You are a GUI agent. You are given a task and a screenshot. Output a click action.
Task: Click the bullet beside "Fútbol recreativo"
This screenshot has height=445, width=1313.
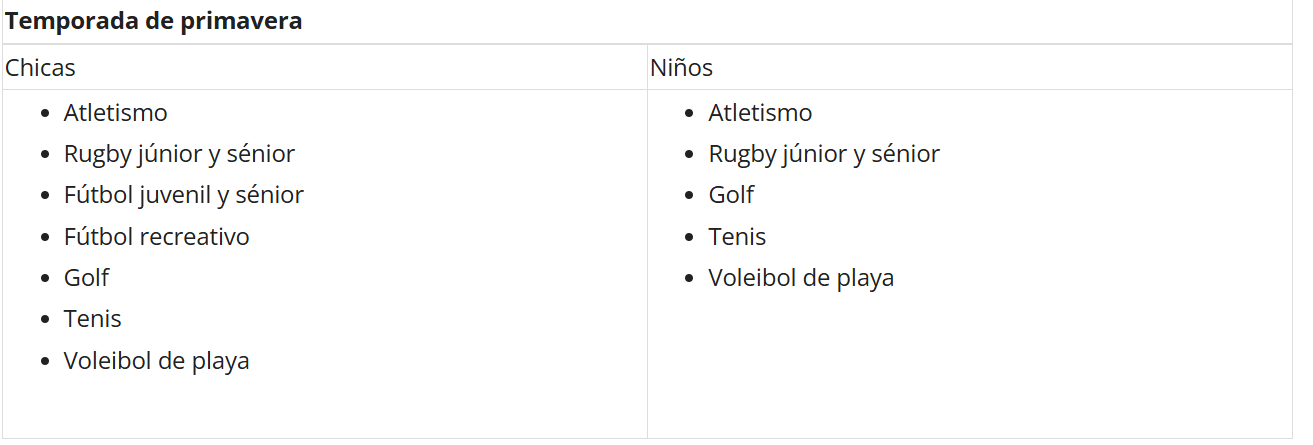[44, 238]
